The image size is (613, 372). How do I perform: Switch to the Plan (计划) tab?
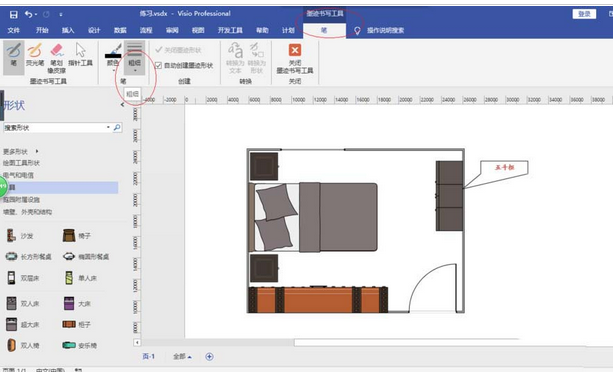288,30
